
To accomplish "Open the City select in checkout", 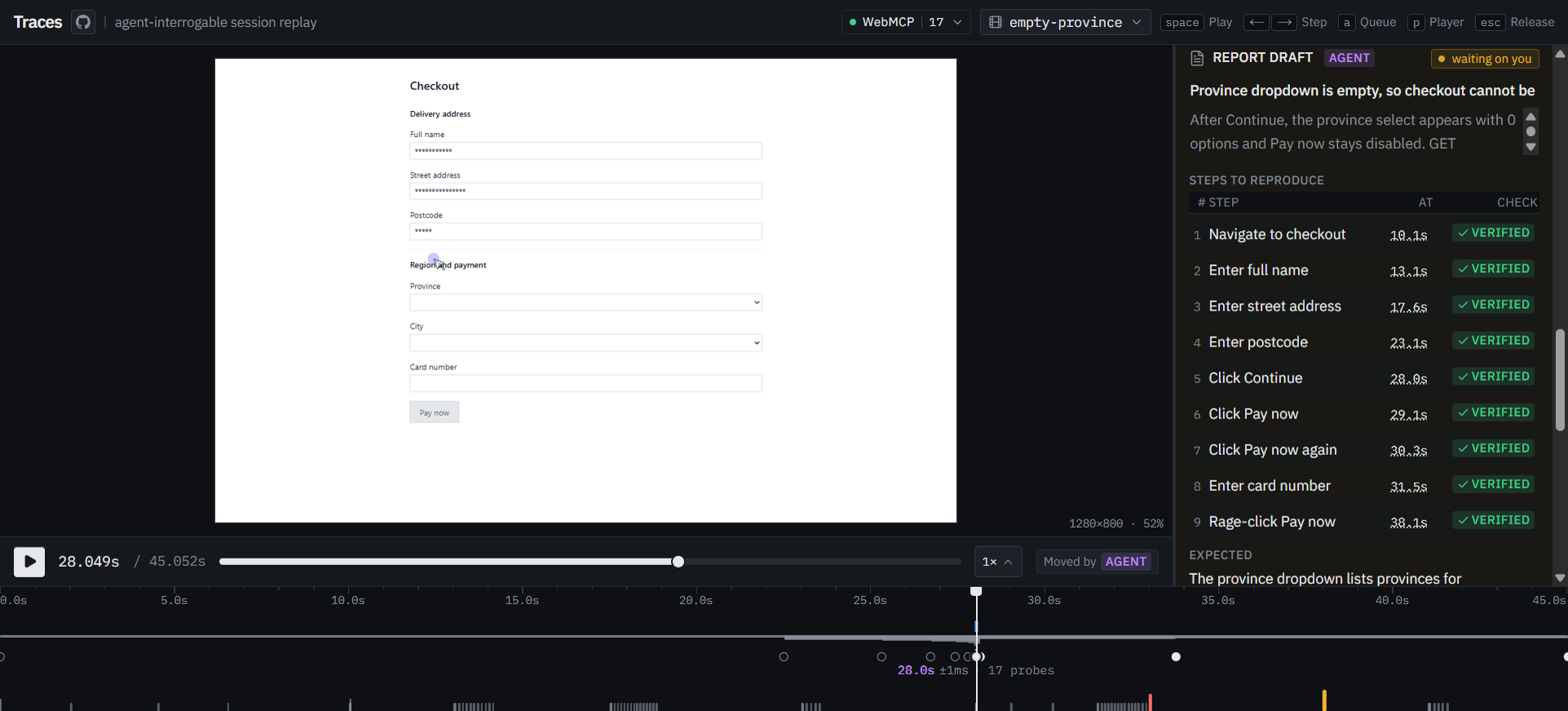I will 585,342.
